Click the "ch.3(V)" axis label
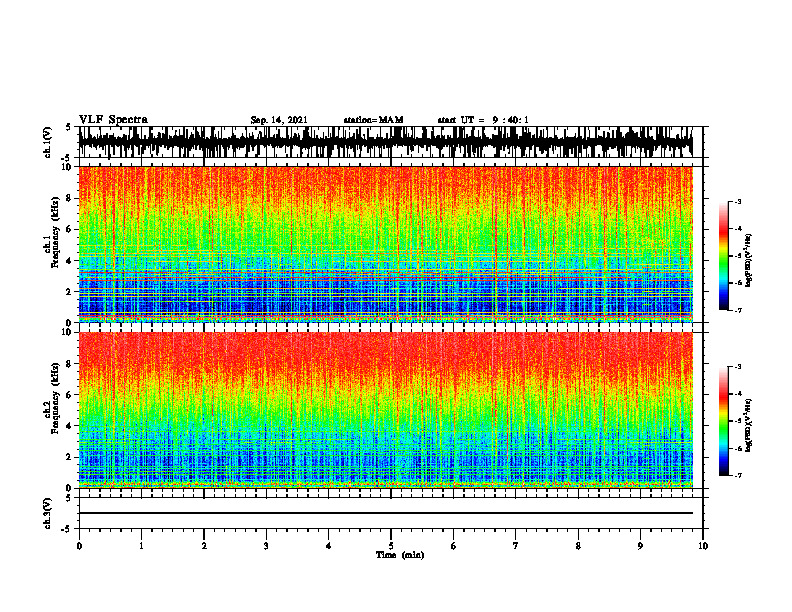Screen dimensions: 792x612 pyautogui.click(x=47, y=513)
